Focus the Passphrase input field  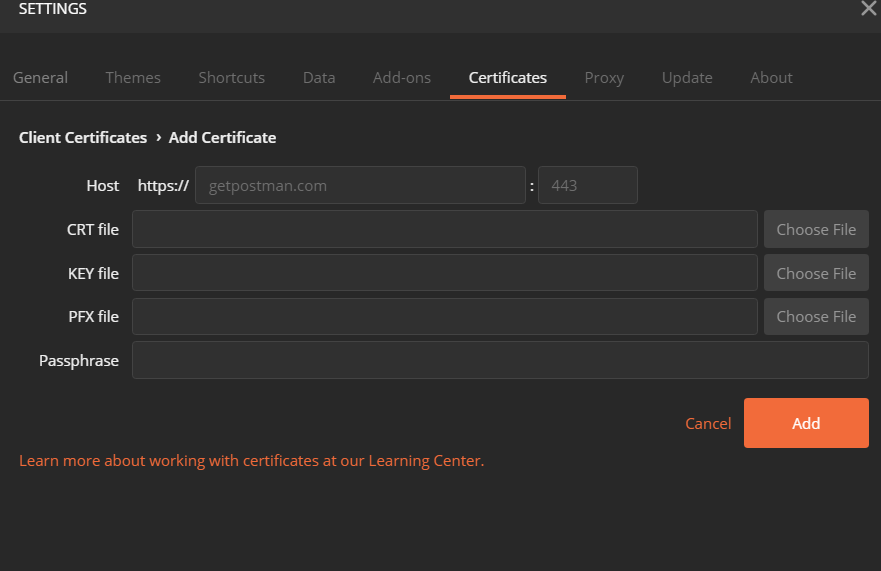coord(500,360)
